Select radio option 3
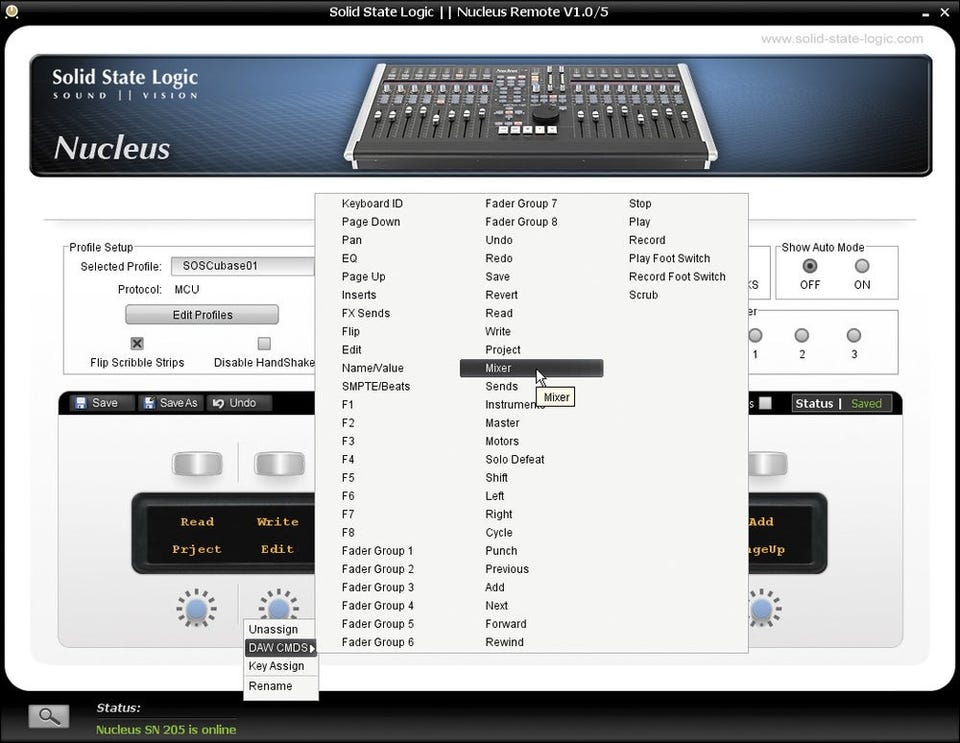This screenshot has width=960, height=743. coord(853,335)
